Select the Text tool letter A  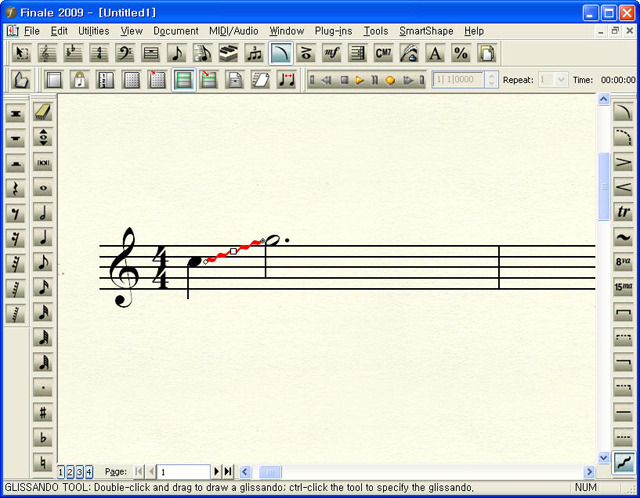click(x=435, y=54)
